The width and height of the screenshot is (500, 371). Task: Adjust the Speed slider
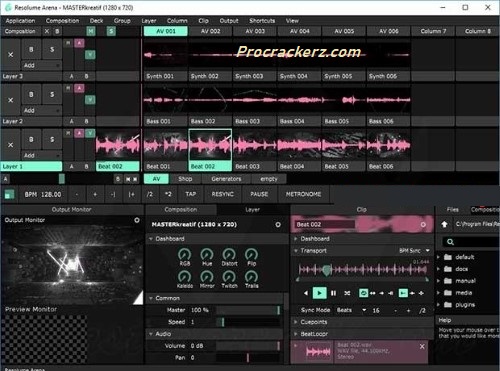tap(248, 322)
